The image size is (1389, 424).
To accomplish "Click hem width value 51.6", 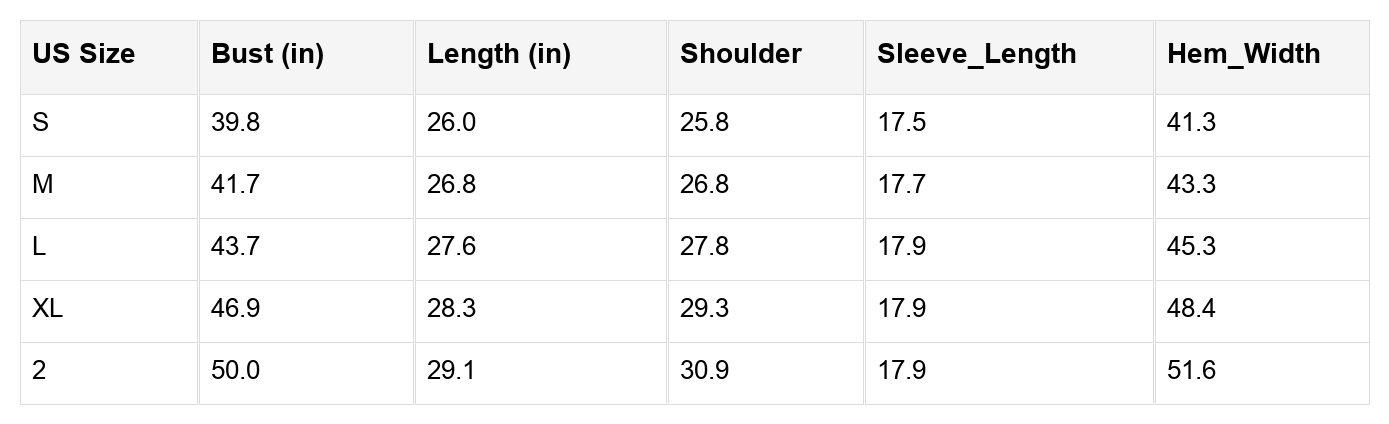I will 1192,371.
